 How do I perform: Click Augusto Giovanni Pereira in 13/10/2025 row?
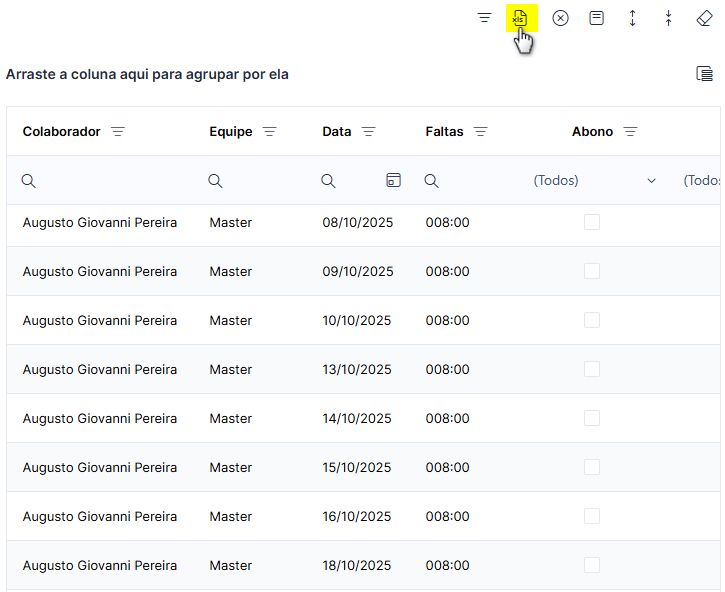tap(100, 370)
